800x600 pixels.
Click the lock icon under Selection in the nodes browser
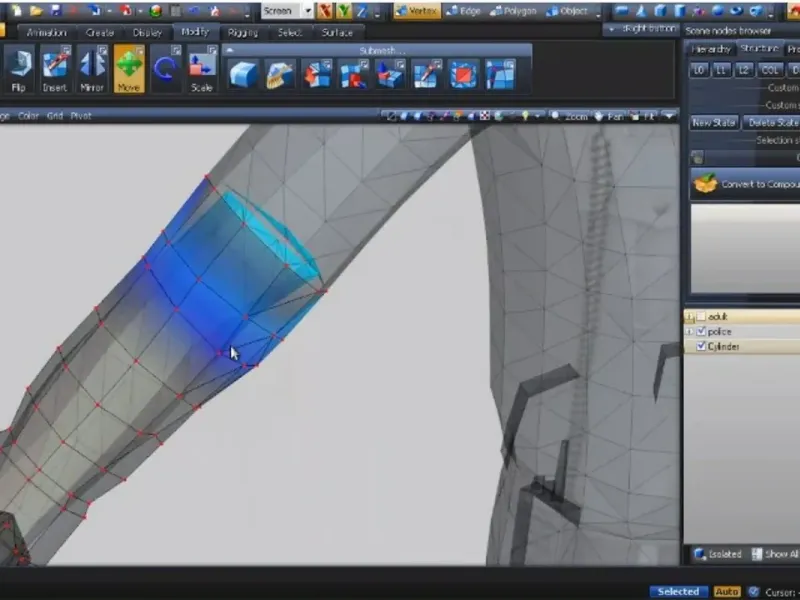coord(697,158)
